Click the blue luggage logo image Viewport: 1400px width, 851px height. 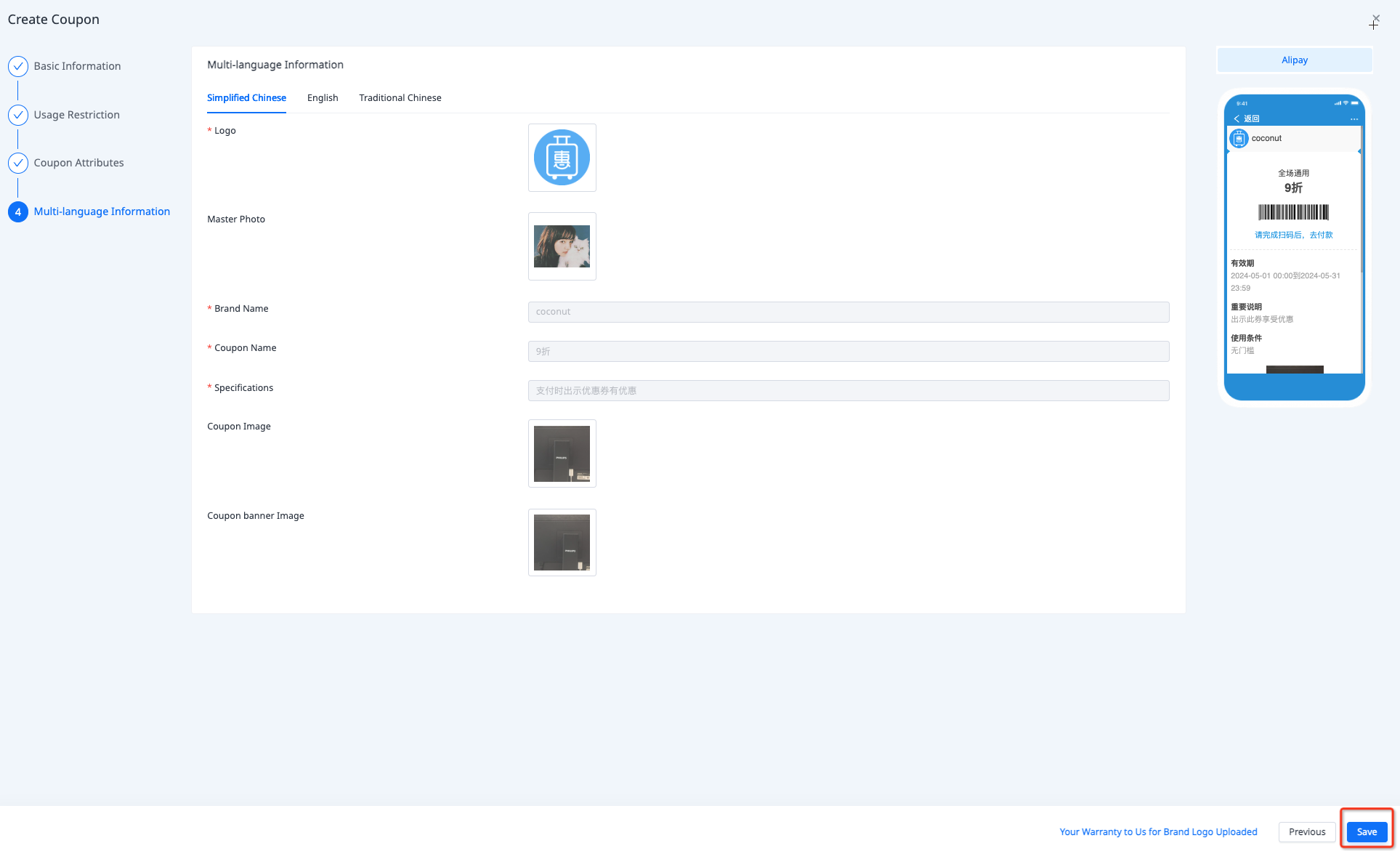(562, 158)
